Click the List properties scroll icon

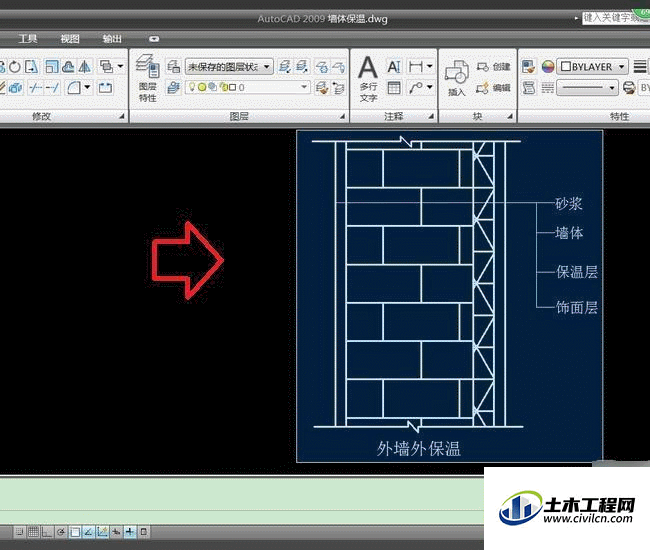coord(529,87)
